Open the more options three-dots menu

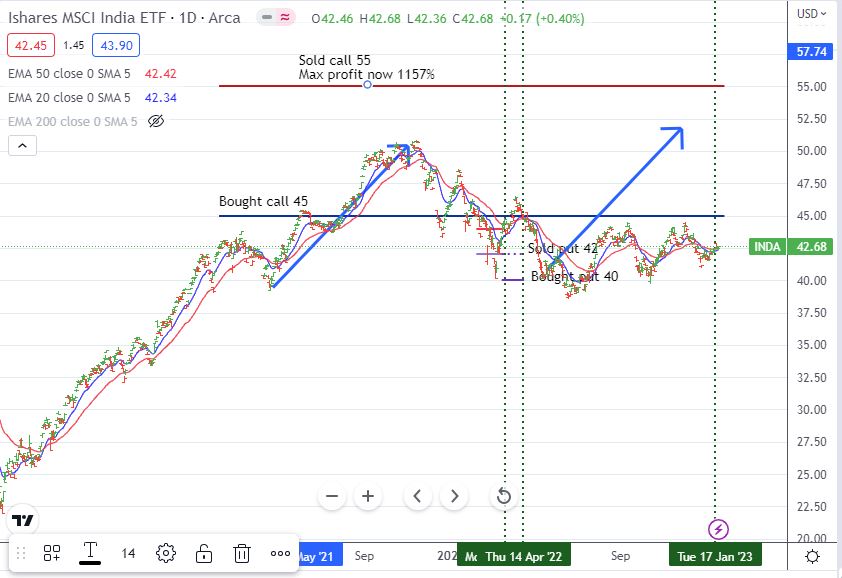(280, 553)
